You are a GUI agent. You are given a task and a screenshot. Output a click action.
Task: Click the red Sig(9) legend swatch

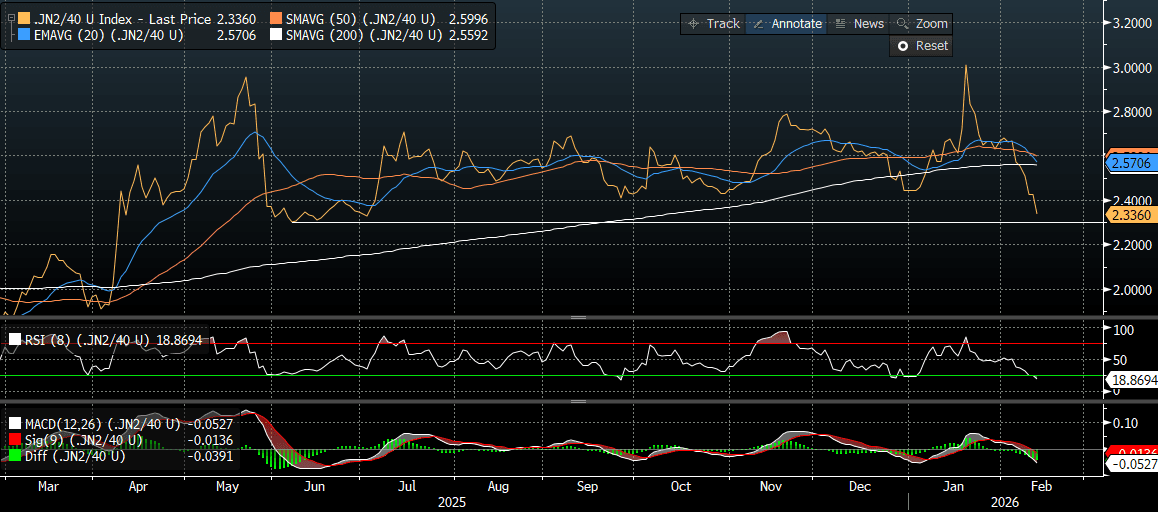tap(14, 440)
